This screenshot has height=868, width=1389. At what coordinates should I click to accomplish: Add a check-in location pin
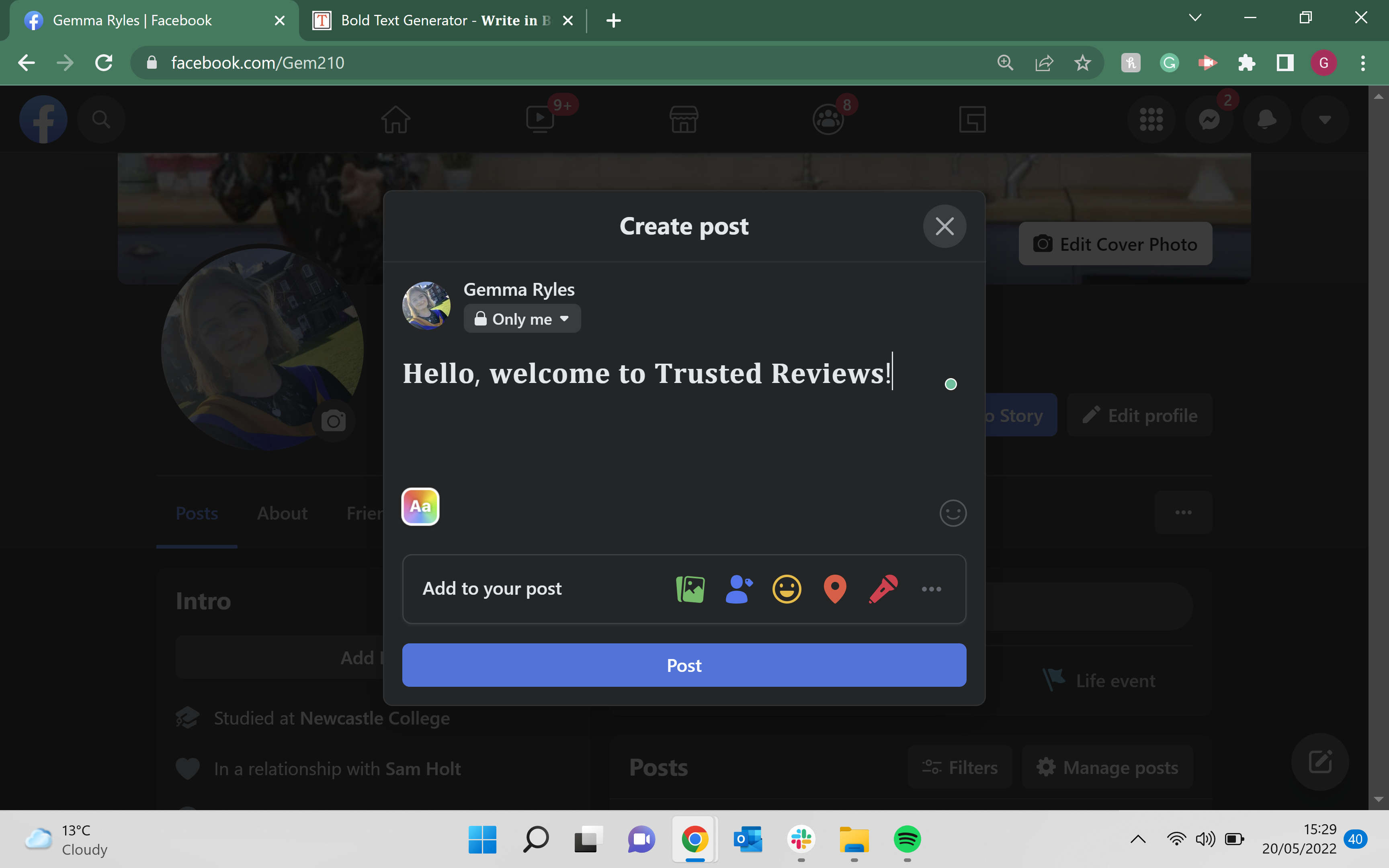[x=835, y=589]
